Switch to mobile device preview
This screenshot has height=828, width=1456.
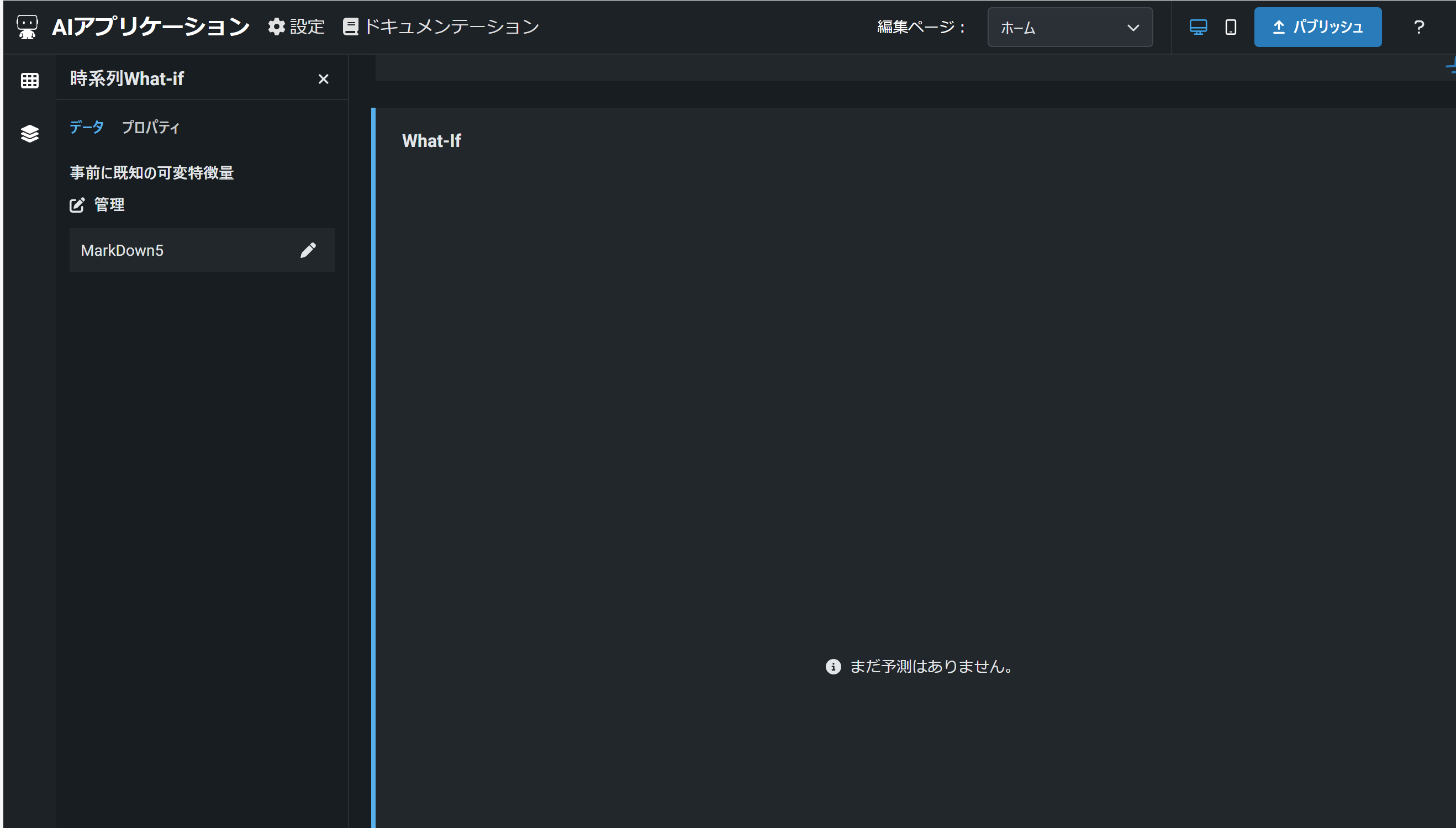(1230, 27)
